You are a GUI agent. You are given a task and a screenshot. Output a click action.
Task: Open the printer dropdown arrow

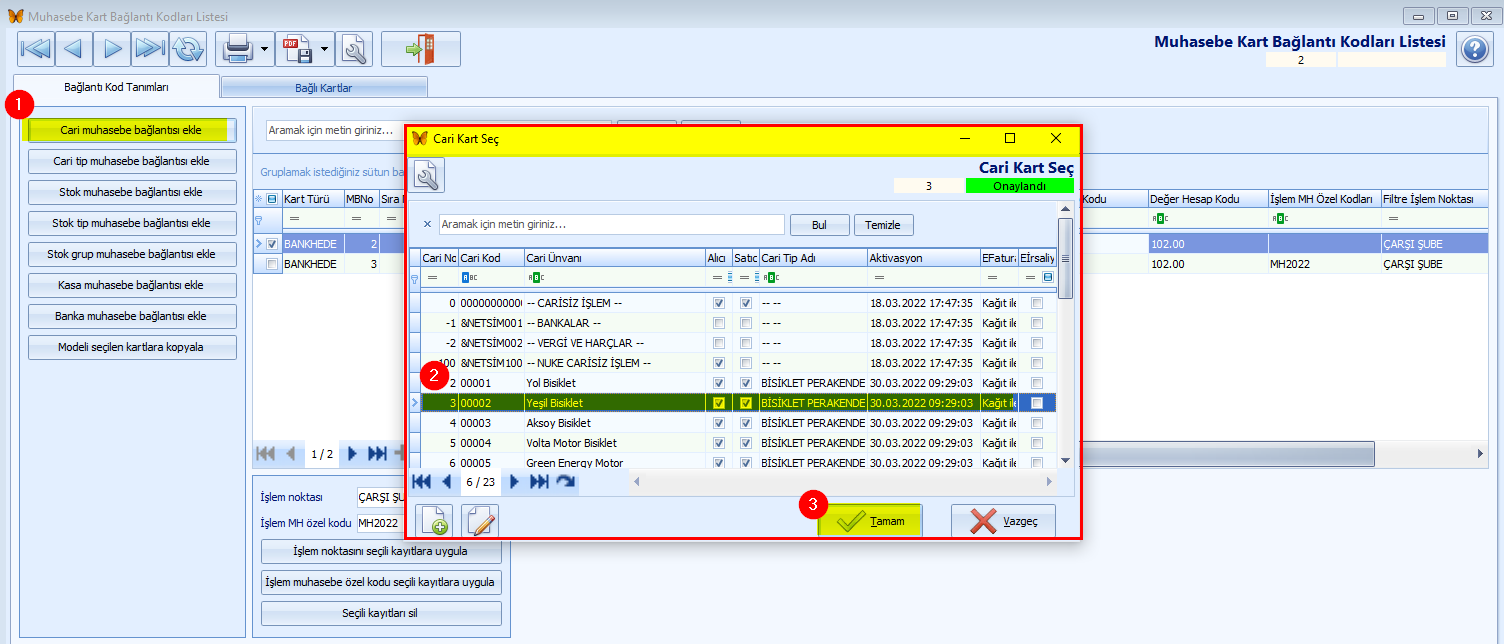[x=265, y=48]
